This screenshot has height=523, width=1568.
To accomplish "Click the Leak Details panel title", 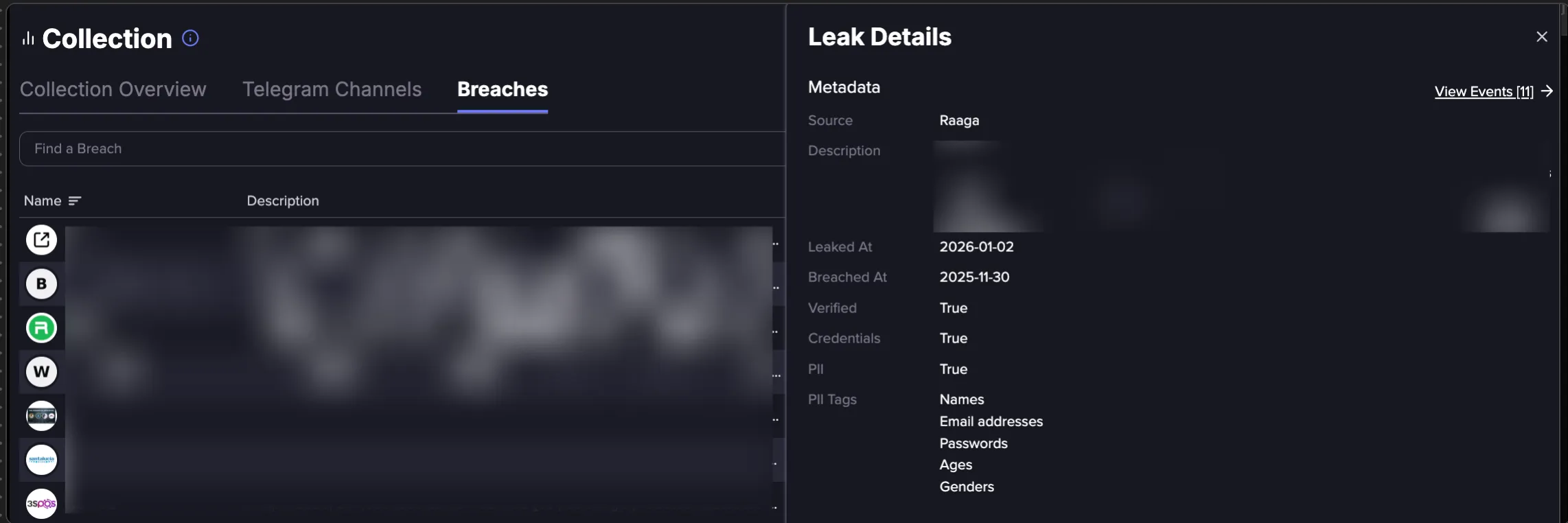I will point(879,37).
